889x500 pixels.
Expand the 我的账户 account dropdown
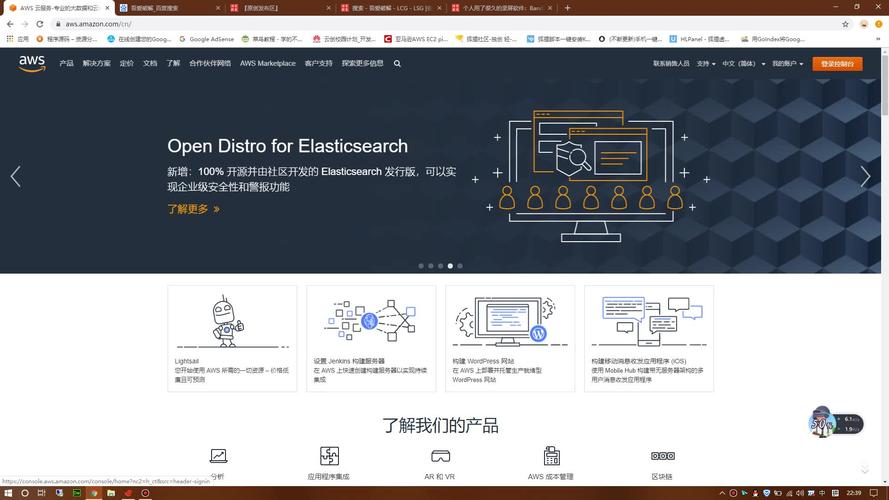[x=788, y=63]
